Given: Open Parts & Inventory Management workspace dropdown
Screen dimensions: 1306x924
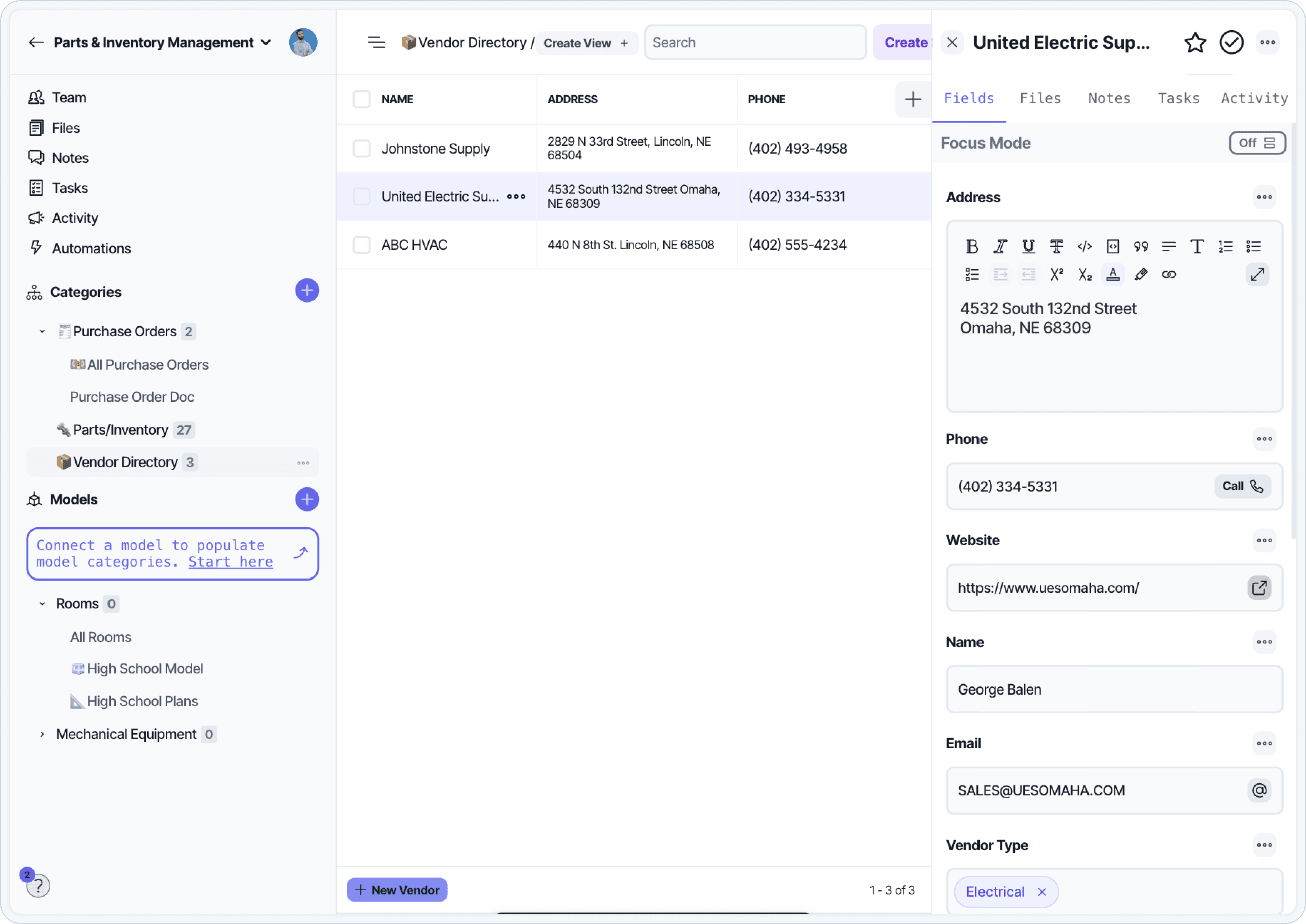Looking at the screenshot, I should click(266, 43).
